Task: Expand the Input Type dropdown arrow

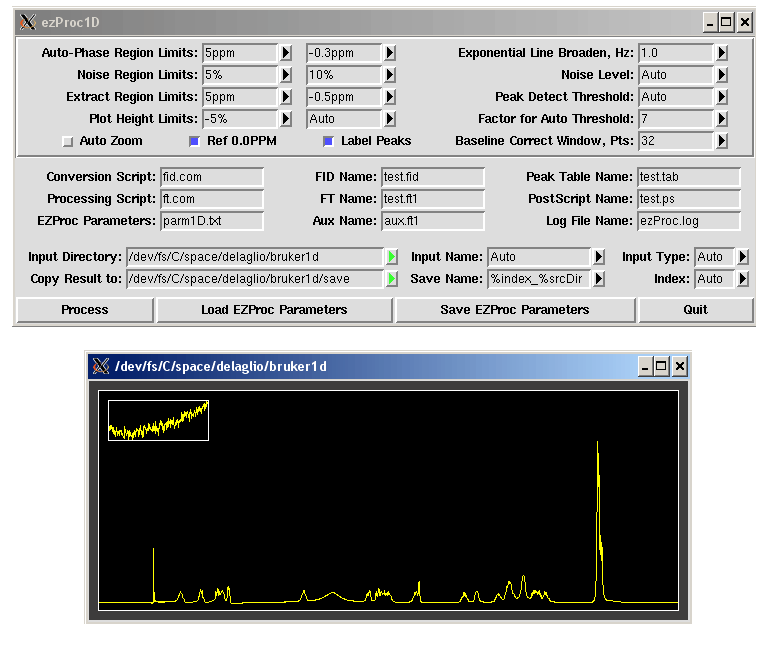Action: click(742, 257)
